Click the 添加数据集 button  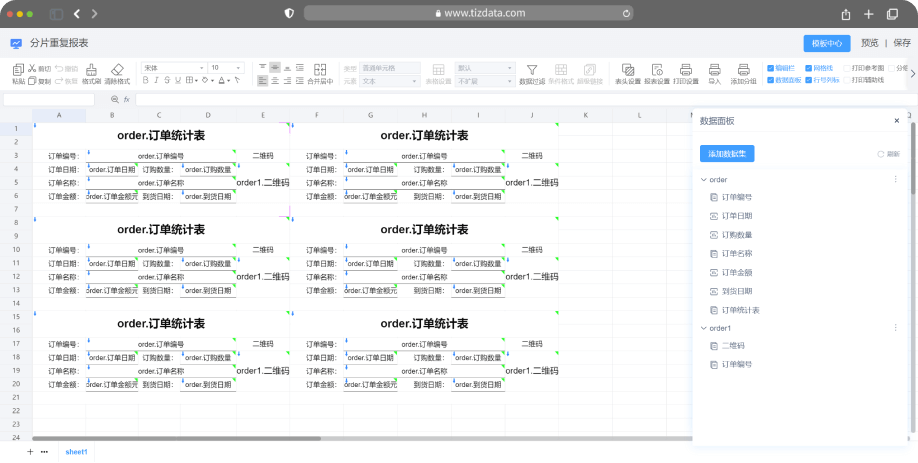point(727,154)
